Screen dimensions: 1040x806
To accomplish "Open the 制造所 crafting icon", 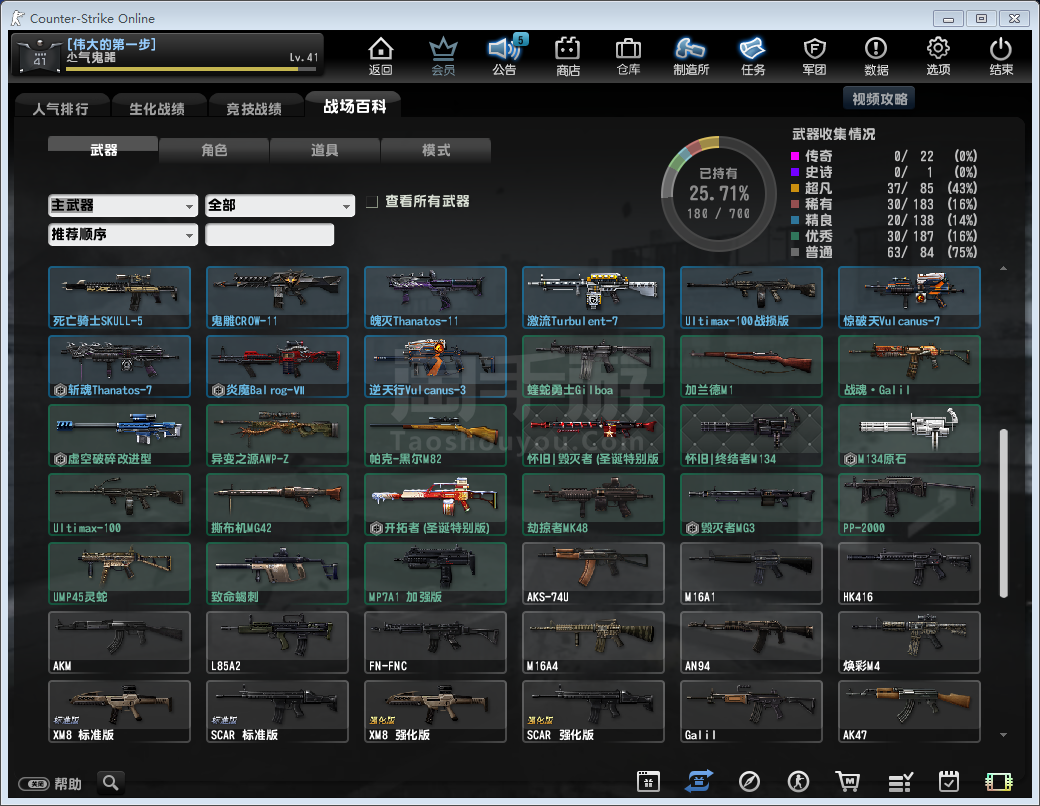I will (x=690, y=56).
